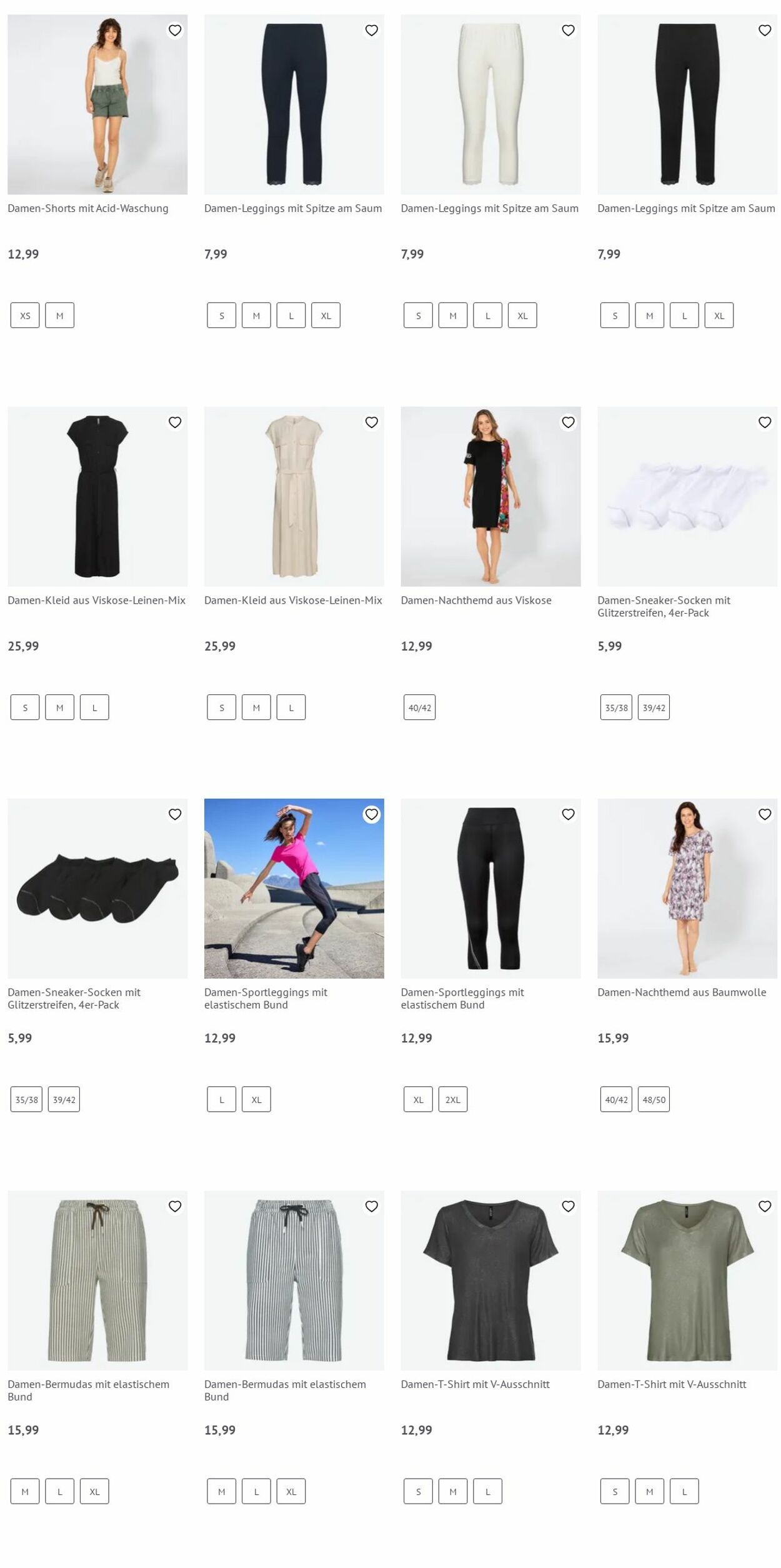
Task: Pick size 40/42 for Viskose Nachthemd
Action: click(420, 707)
